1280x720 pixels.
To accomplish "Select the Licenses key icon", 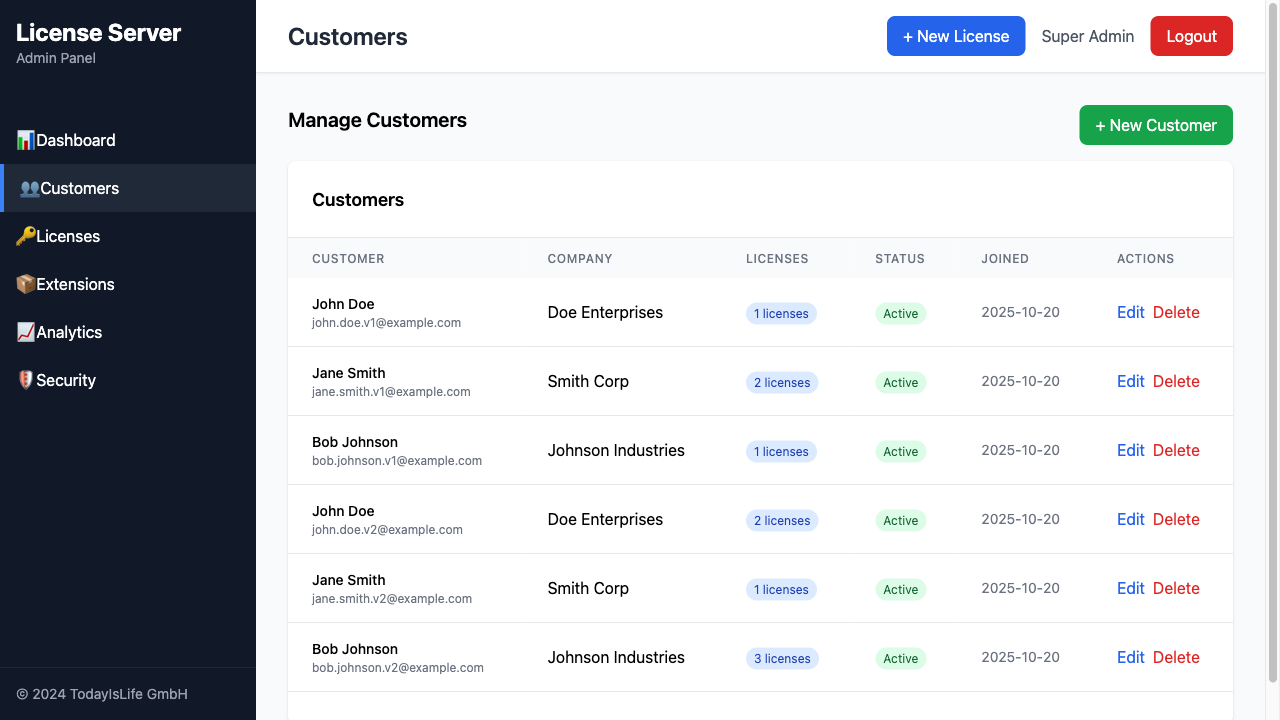I will click(x=24, y=236).
